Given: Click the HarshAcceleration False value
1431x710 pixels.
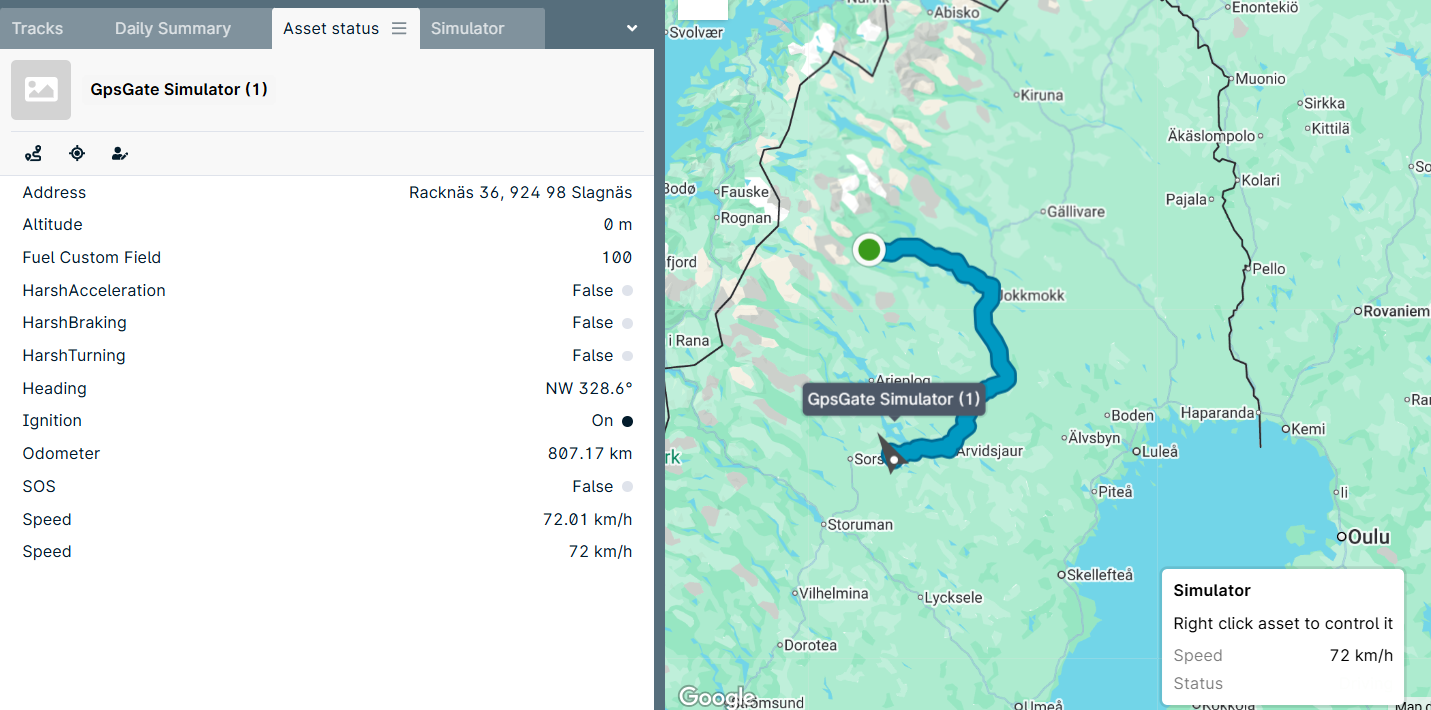Looking at the screenshot, I should point(593,291).
